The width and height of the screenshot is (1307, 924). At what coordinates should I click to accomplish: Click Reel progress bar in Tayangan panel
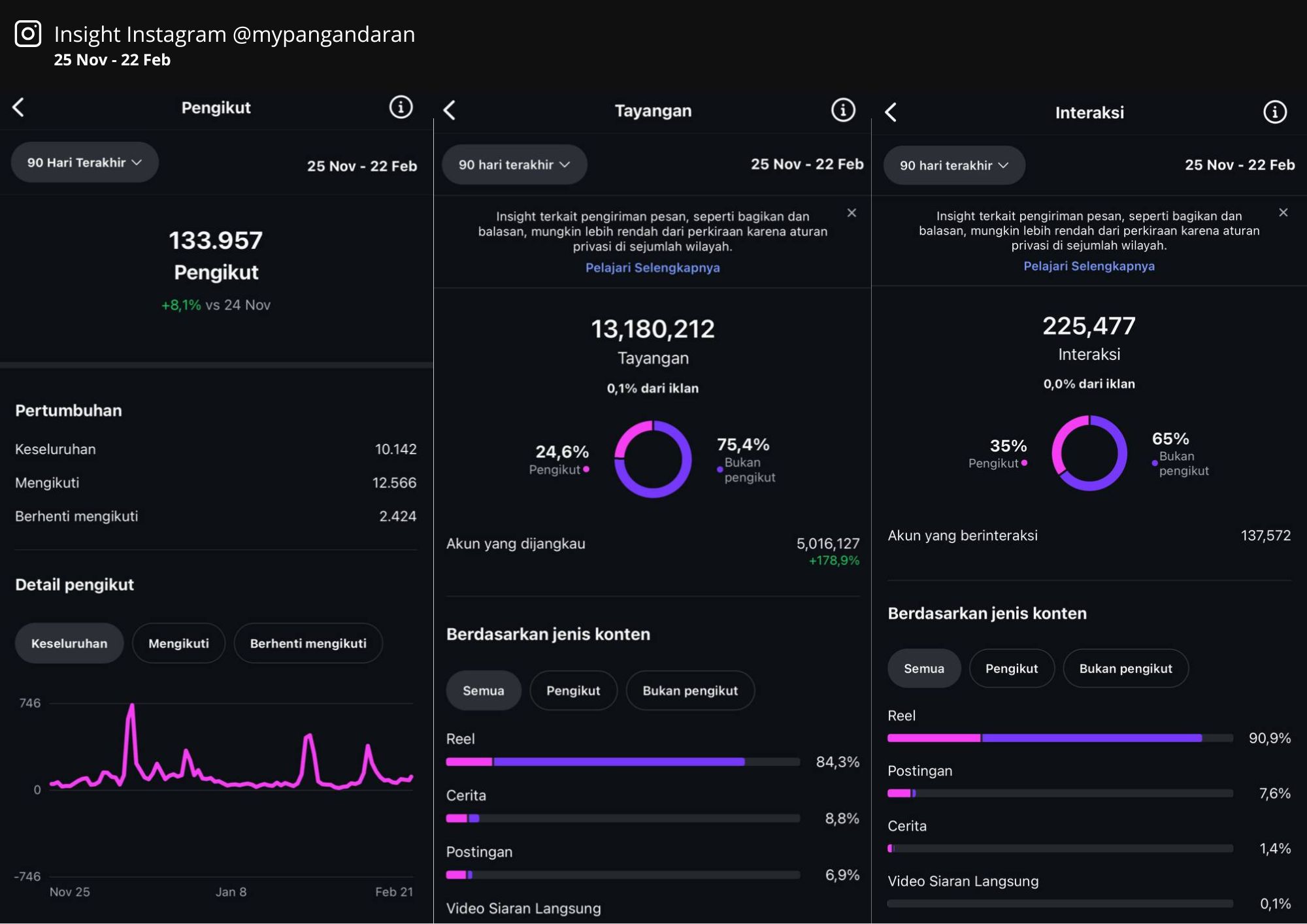point(623,762)
